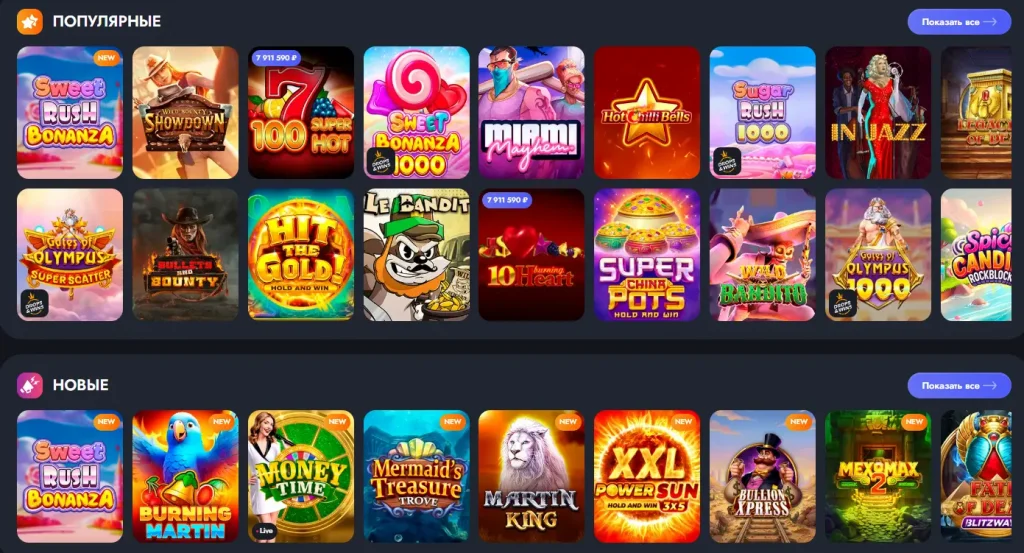
Task: Launch XXL Power Sun slot
Action: pyautogui.click(x=647, y=476)
